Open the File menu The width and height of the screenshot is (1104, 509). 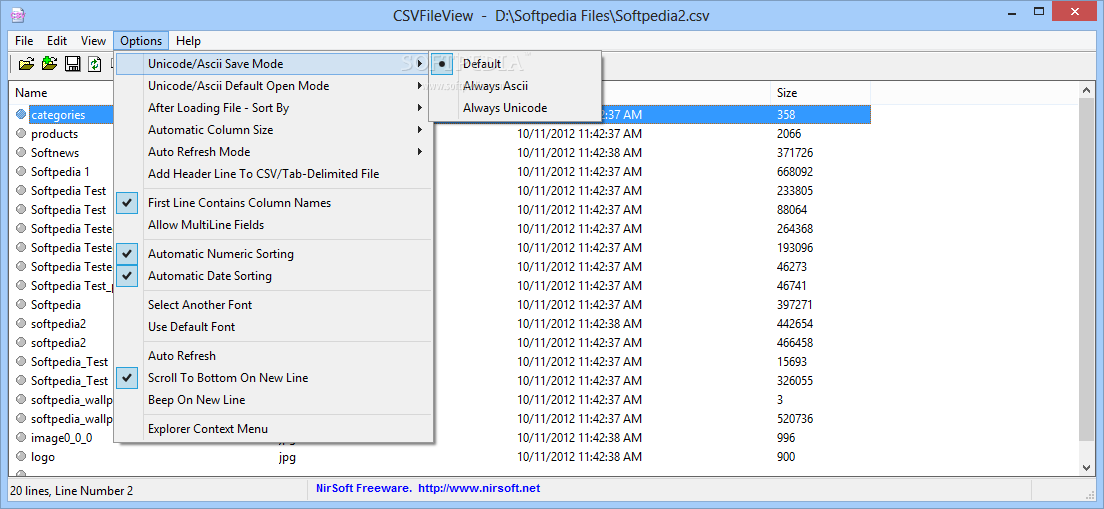click(24, 41)
